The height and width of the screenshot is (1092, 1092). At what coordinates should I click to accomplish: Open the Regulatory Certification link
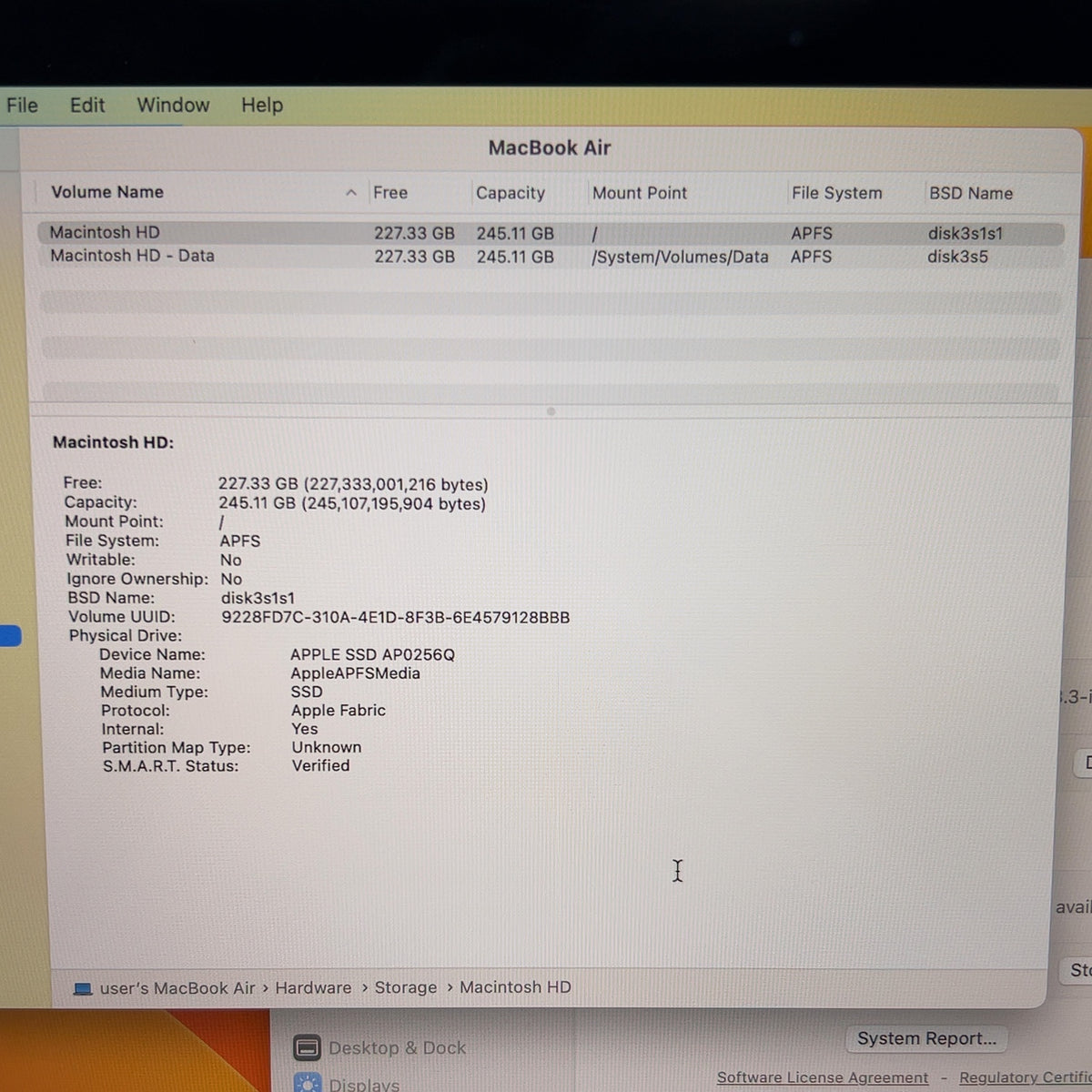click(1026, 1077)
